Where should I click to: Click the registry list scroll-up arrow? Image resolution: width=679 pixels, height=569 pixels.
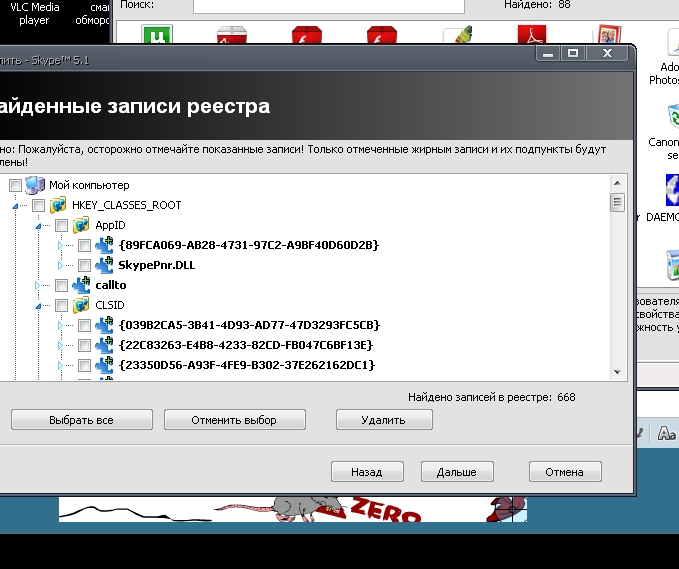tap(618, 183)
